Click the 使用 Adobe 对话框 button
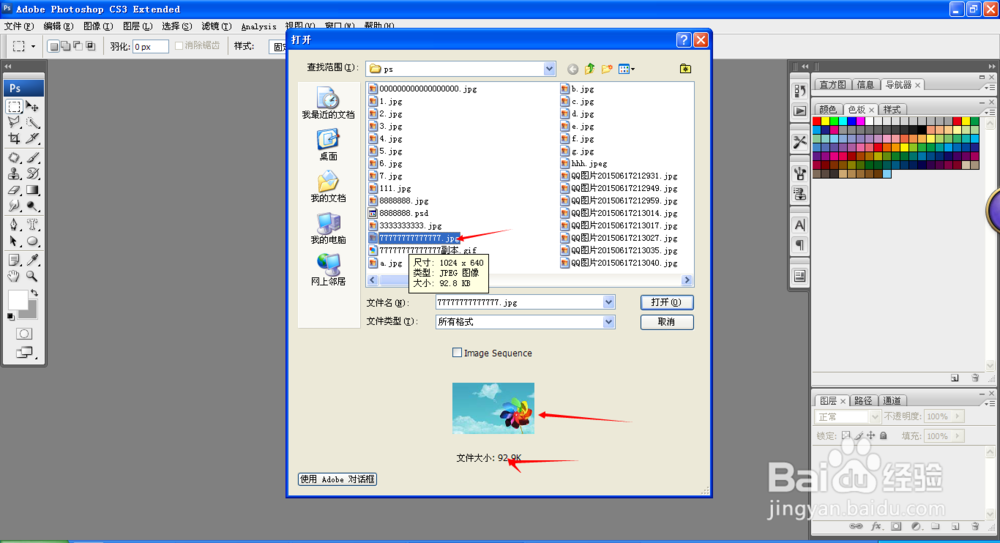Screen dimensions: 1000x543 point(337,479)
